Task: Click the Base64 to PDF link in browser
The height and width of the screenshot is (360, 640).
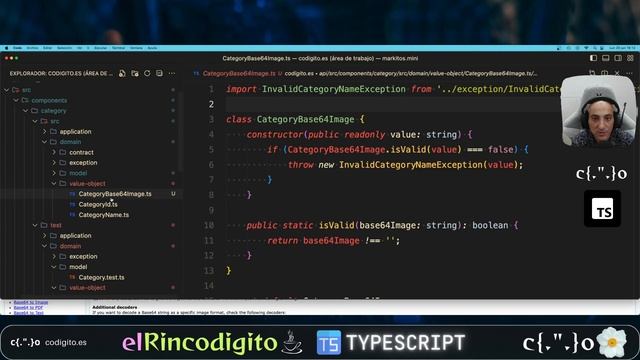Action: point(28,308)
